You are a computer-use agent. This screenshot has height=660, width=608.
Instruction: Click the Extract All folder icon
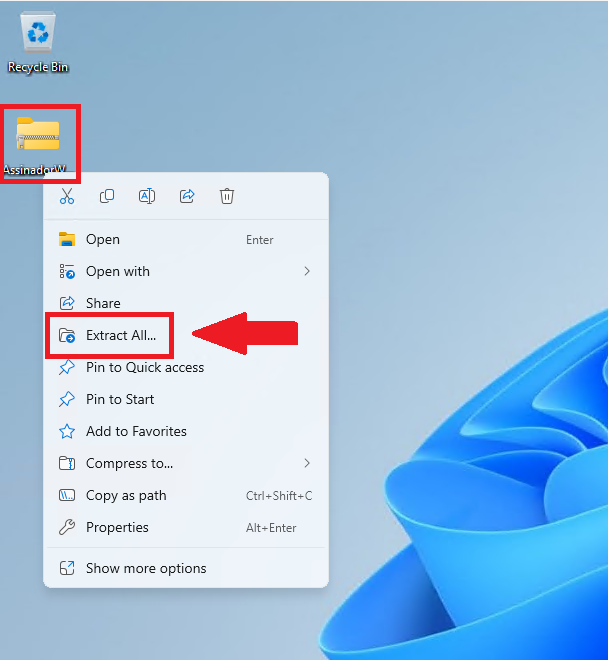coord(67,335)
